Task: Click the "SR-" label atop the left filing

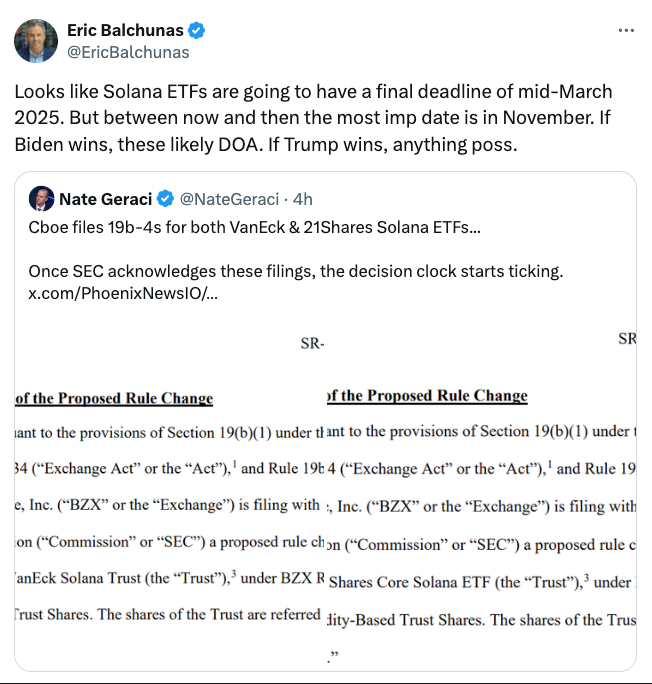Action: 313,344
